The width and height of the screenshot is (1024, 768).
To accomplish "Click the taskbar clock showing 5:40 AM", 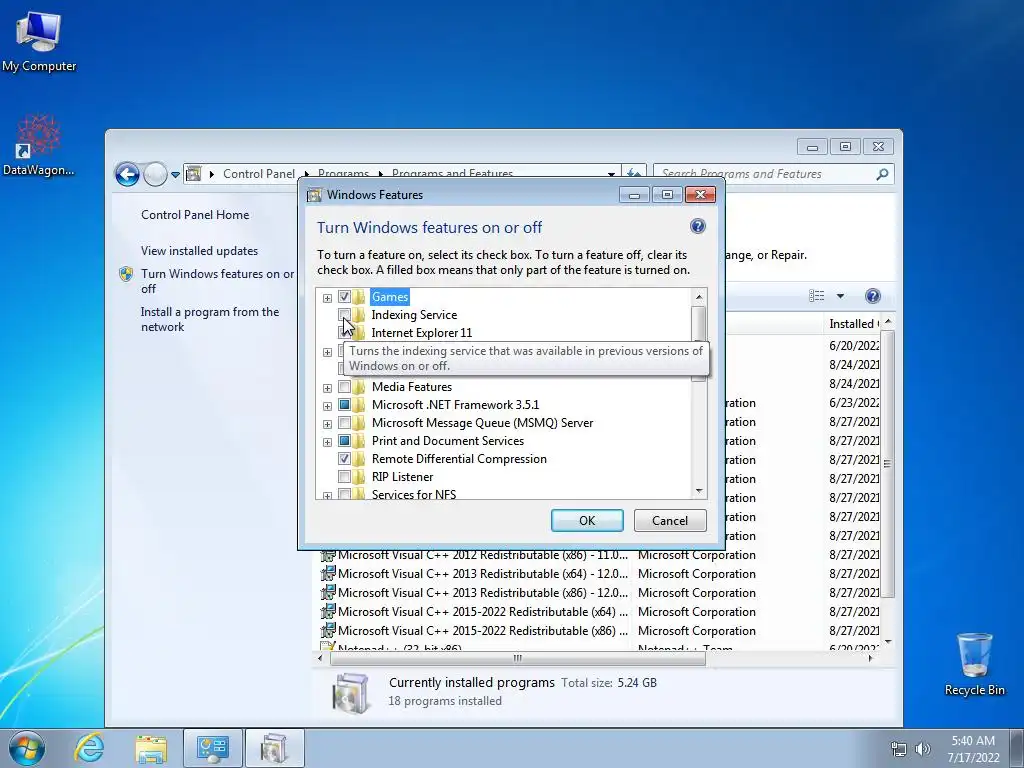I will pyautogui.click(x=973, y=749).
